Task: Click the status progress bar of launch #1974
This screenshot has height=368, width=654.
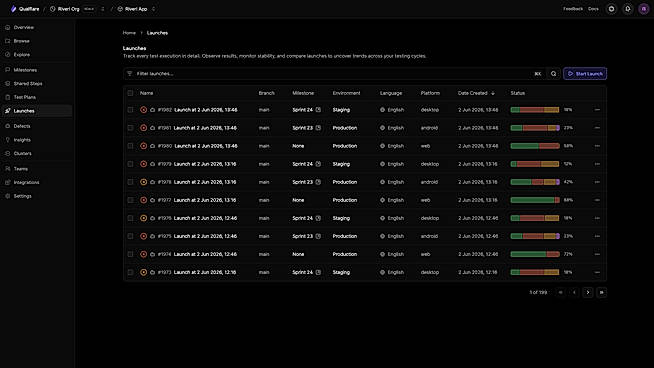Action: (x=535, y=254)
